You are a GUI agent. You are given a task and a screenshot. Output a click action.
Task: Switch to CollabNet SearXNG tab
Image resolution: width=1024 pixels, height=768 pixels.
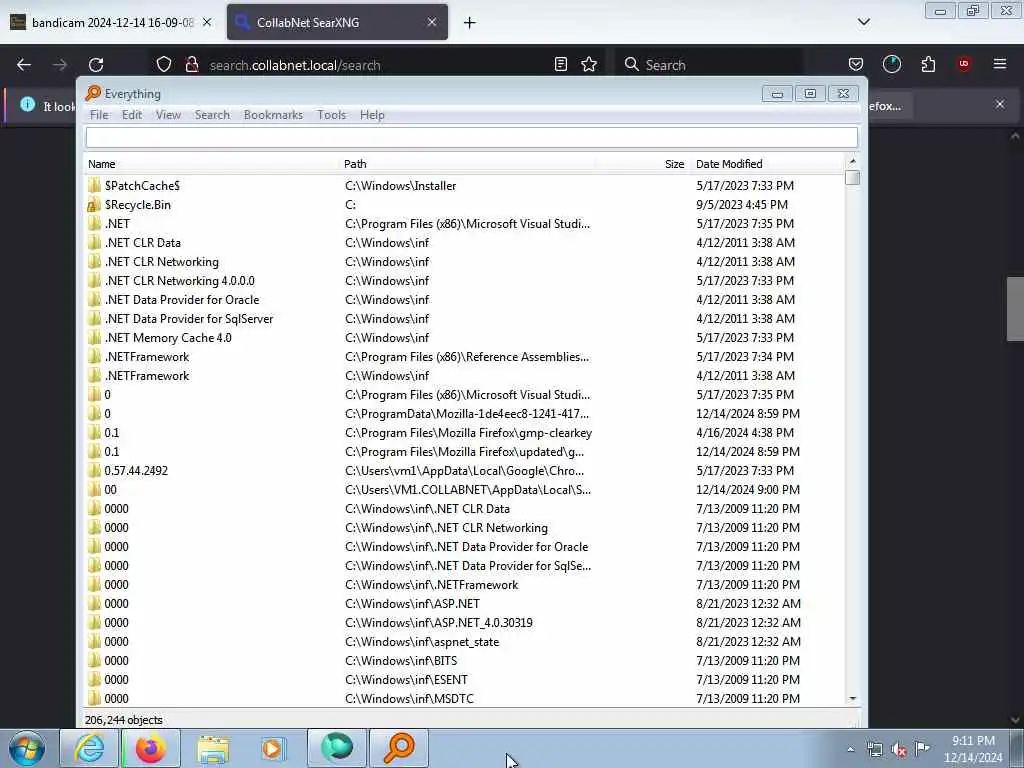click(337, 22)
